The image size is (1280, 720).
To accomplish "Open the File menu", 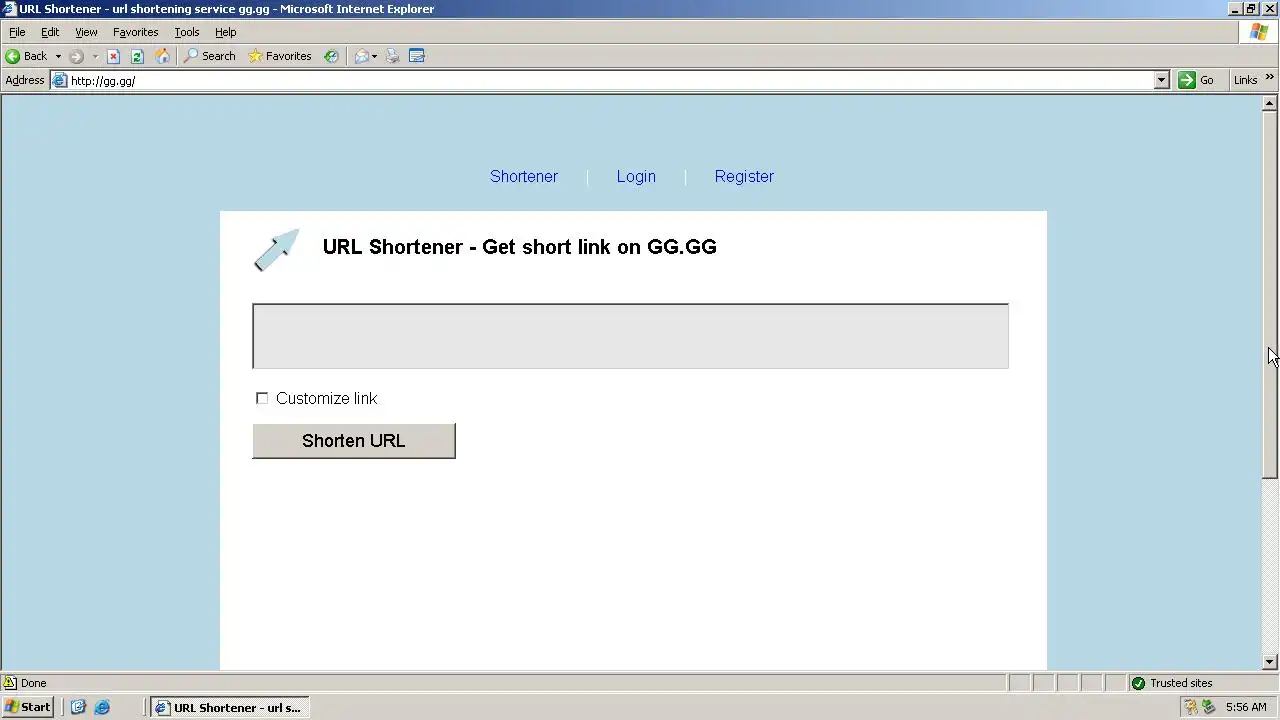I will (x=17, y=32).
